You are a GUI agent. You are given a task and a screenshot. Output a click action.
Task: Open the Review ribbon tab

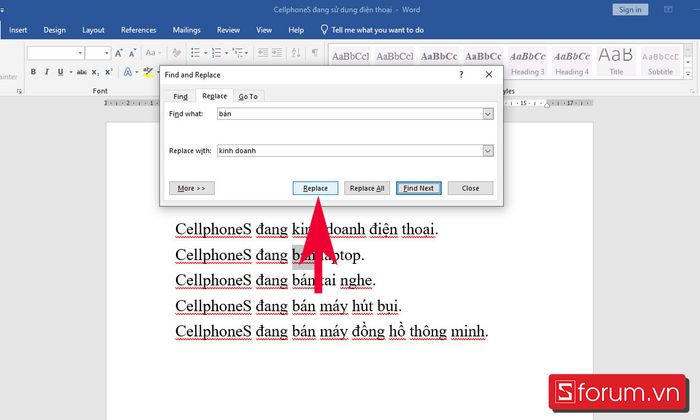(x=228, y=30)
